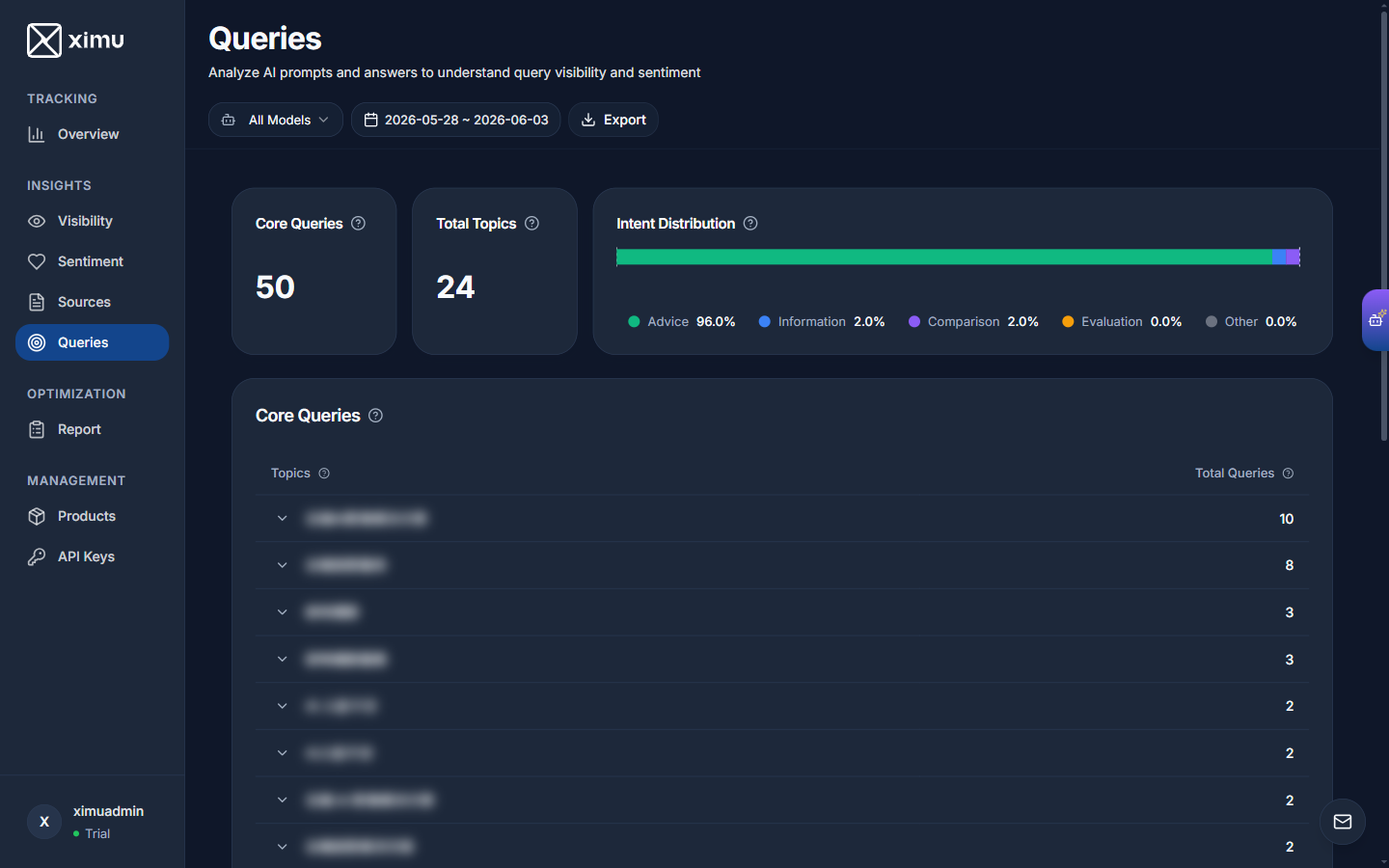Click the Total Topics value 24

(455, 287)
